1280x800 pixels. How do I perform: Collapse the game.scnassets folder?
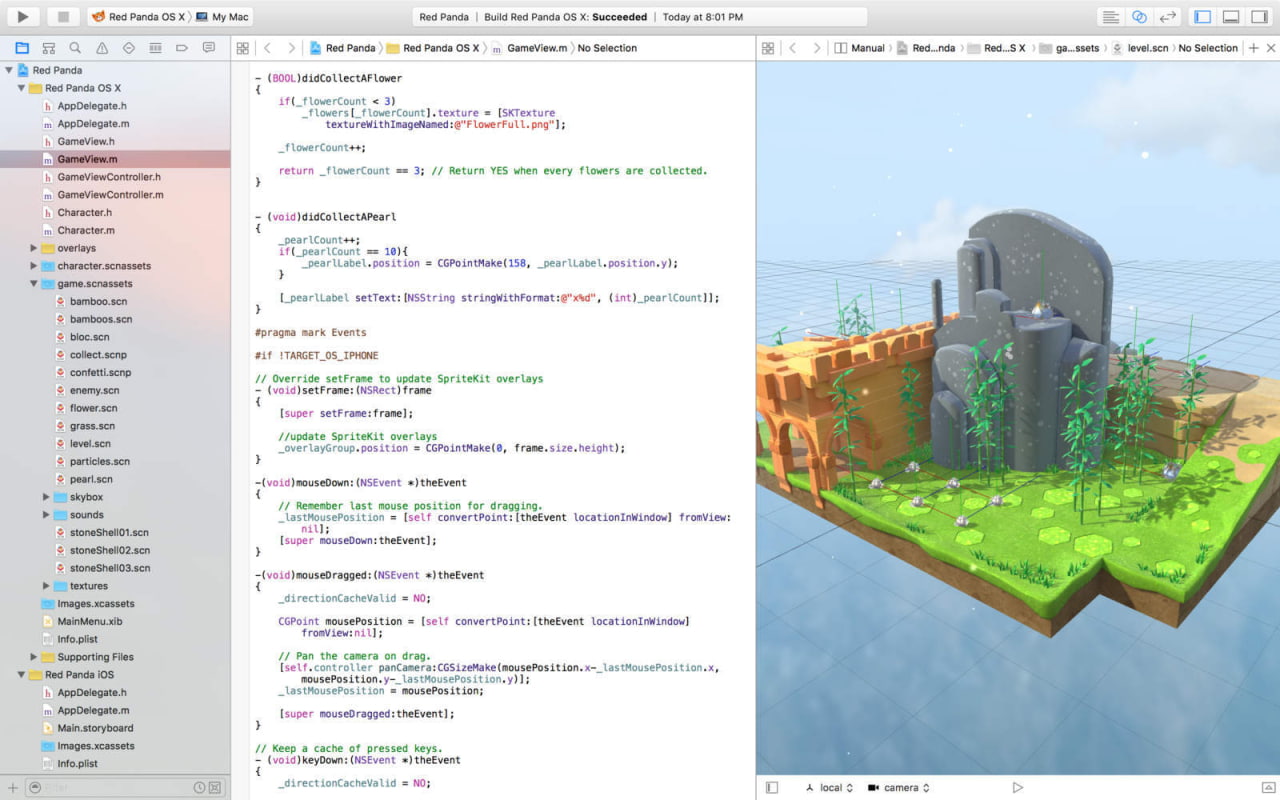[x=34, y=283]
